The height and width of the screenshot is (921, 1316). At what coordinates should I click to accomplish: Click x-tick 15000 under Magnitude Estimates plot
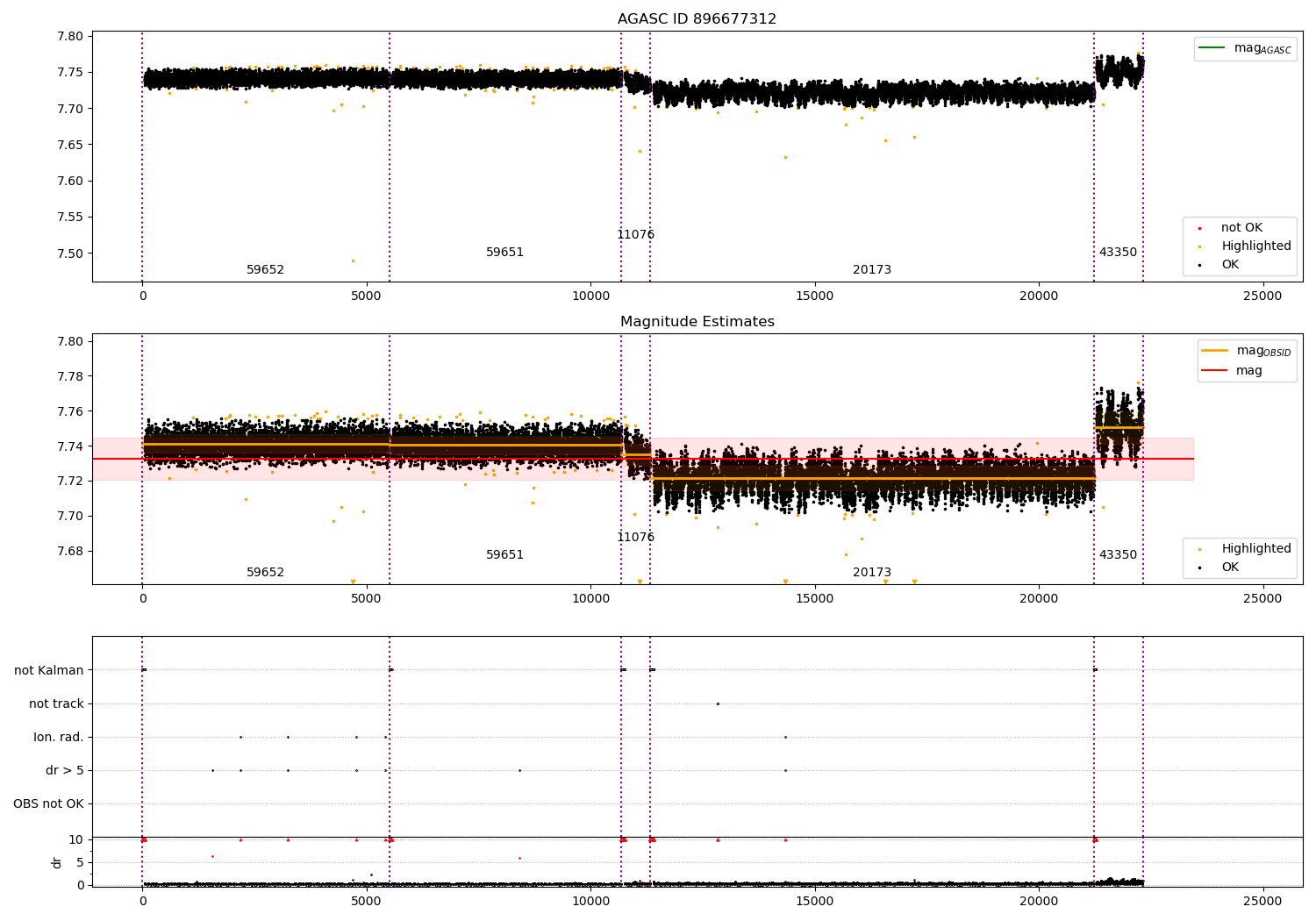coord(814,598)
